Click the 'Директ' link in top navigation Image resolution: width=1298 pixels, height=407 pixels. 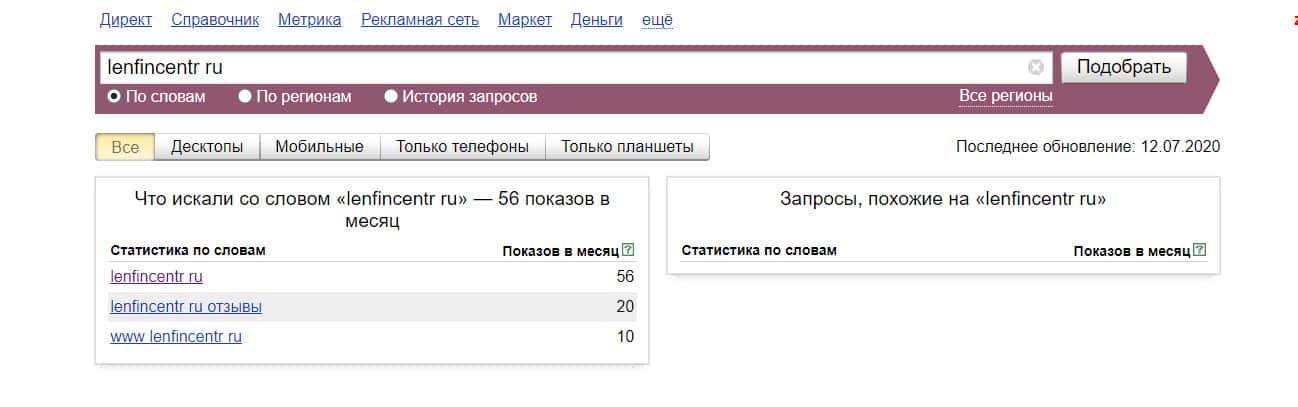(x=126, y=20)
